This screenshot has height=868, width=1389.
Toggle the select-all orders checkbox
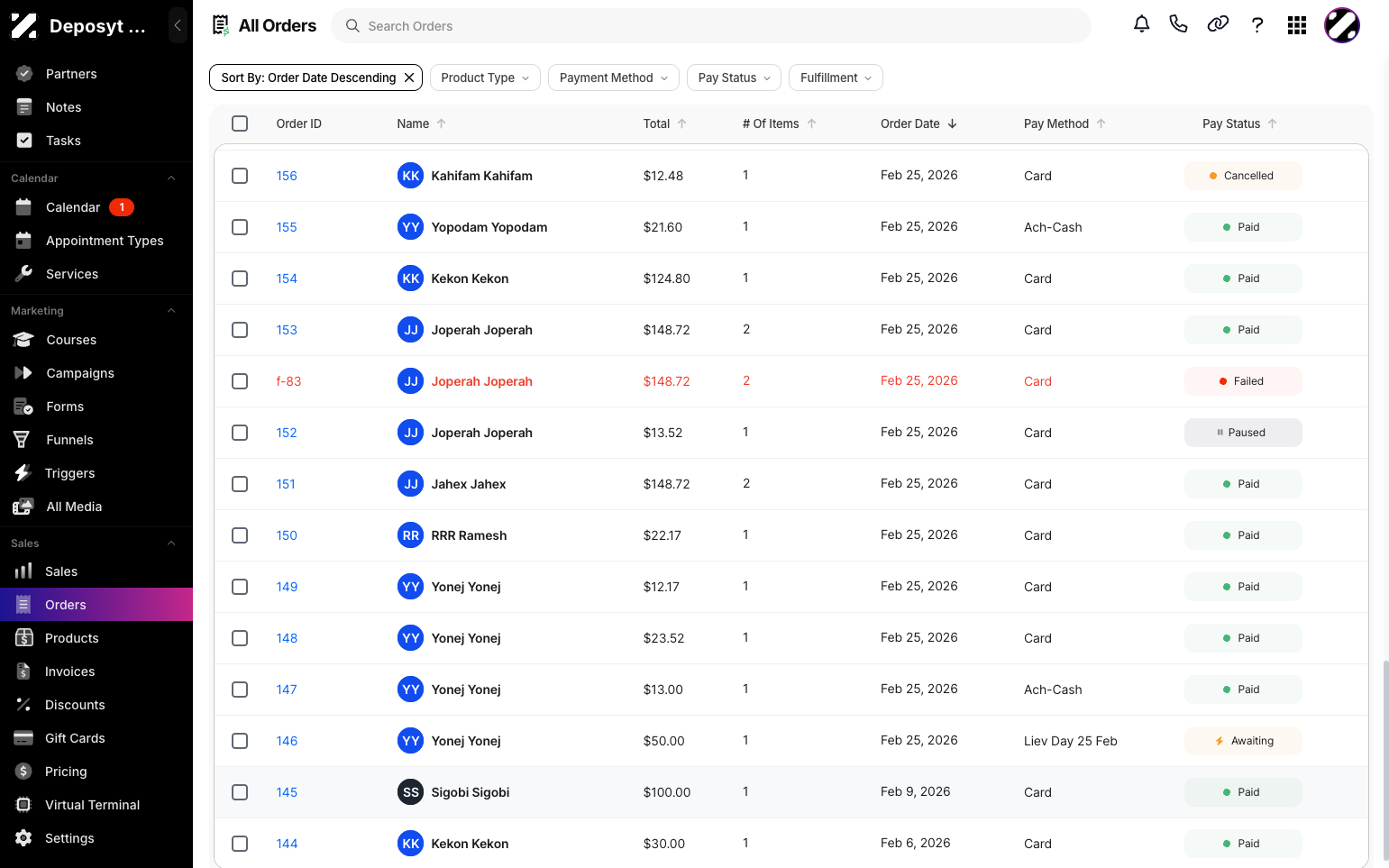[x=240, y=123]
